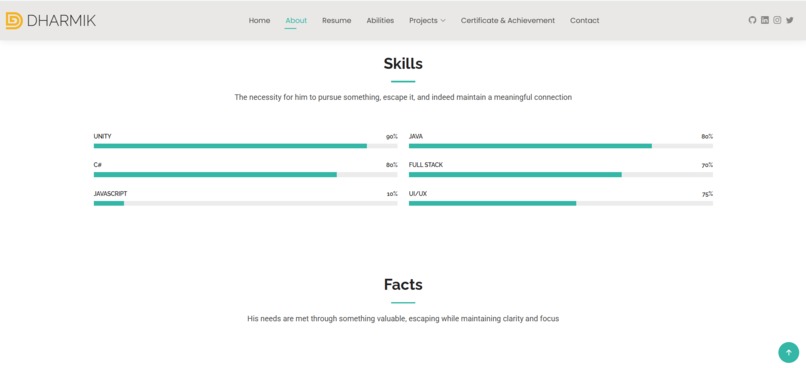This screenshot has width=806, height=368.
Task: Open the Twitter profile icon
Action: 790,20
